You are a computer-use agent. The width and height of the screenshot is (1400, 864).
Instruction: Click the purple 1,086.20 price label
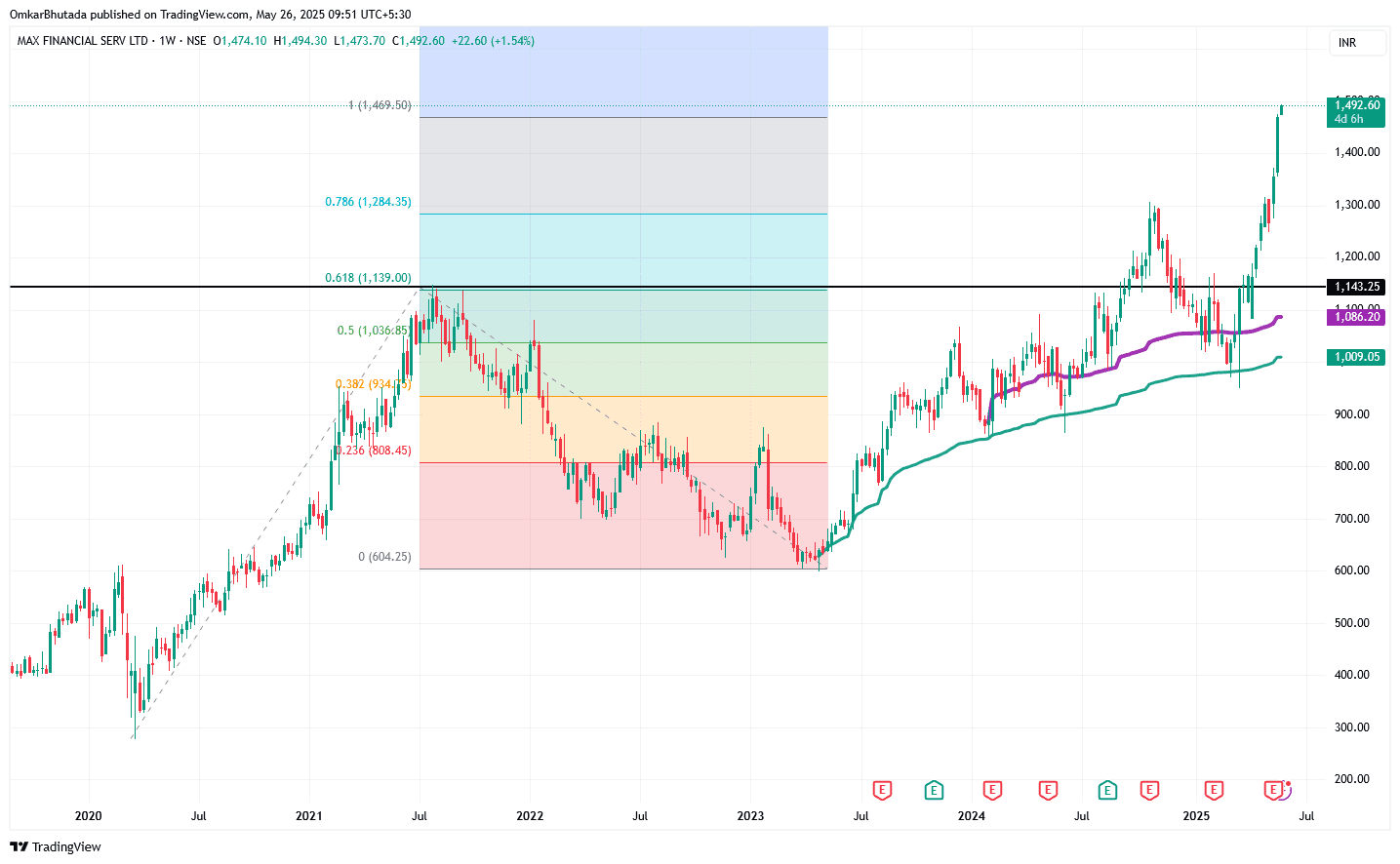point(1357,317)
